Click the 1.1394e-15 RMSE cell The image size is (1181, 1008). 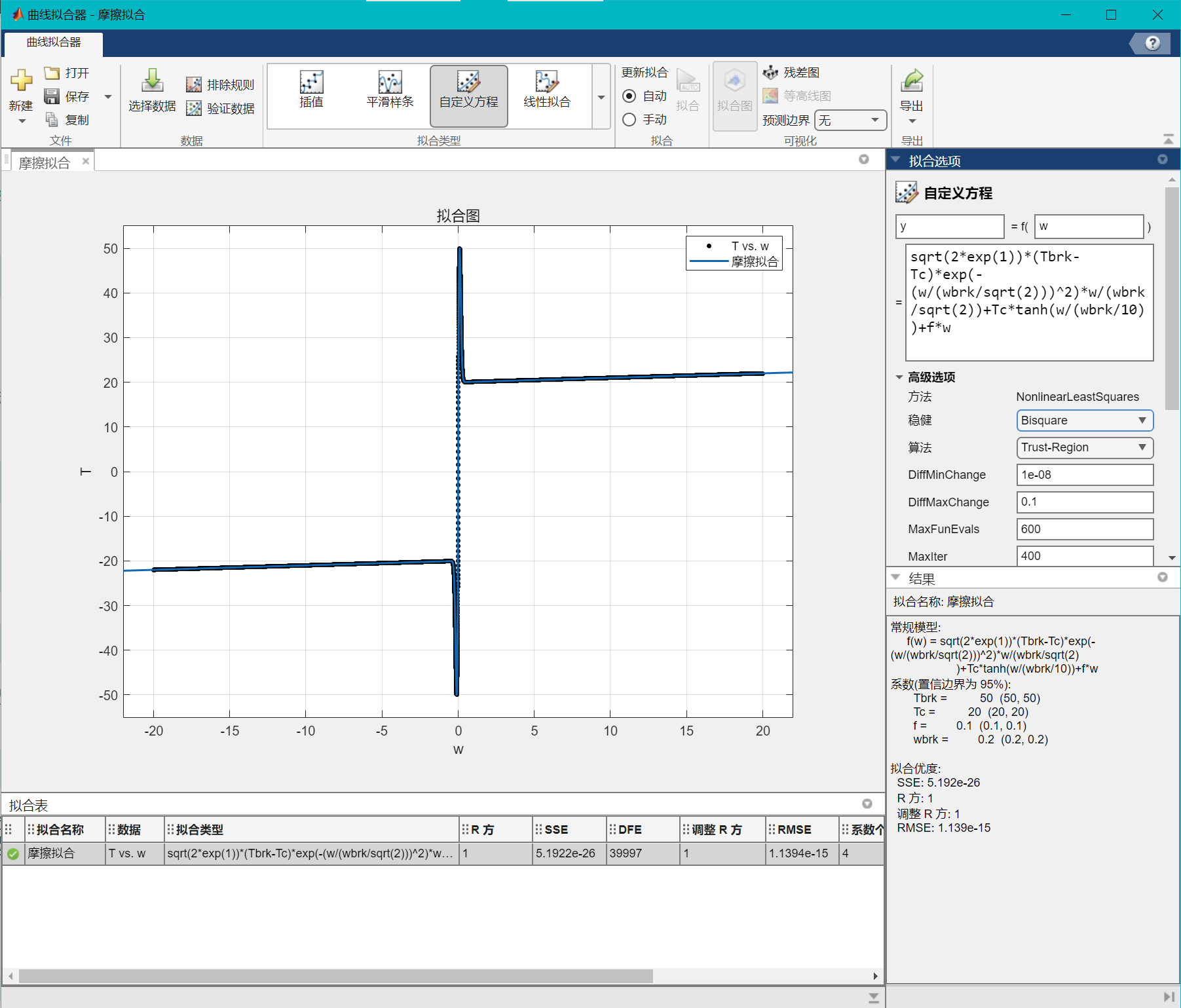[802, 853]
